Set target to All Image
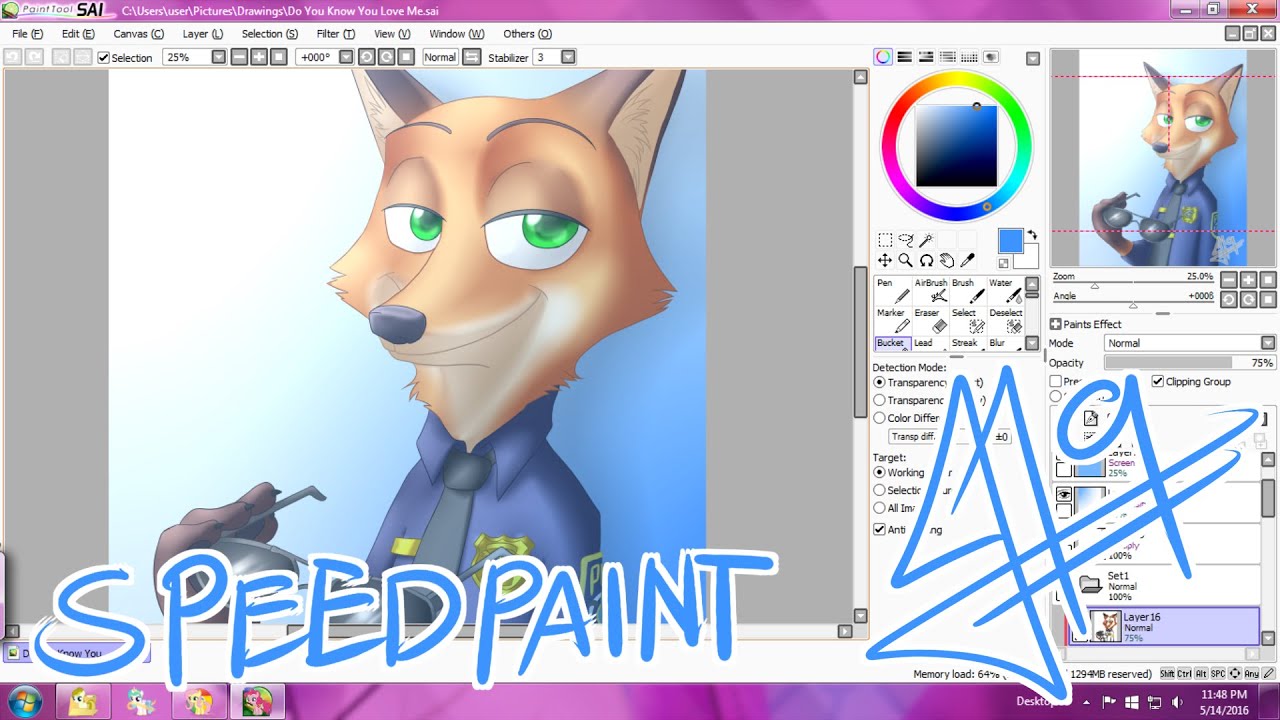Image resolution: width=1280 pixels, height=720 pixels. coord(880,508)
